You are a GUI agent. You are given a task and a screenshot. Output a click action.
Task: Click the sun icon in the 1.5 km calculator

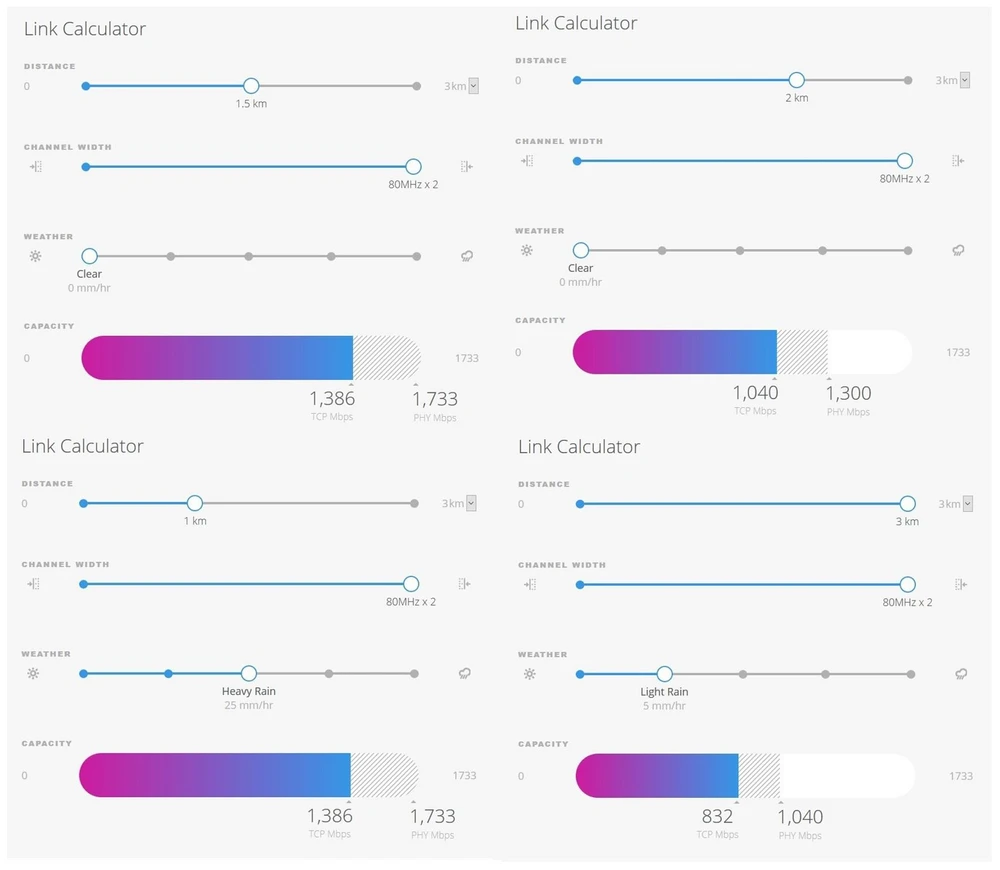[x=35, y=256]
